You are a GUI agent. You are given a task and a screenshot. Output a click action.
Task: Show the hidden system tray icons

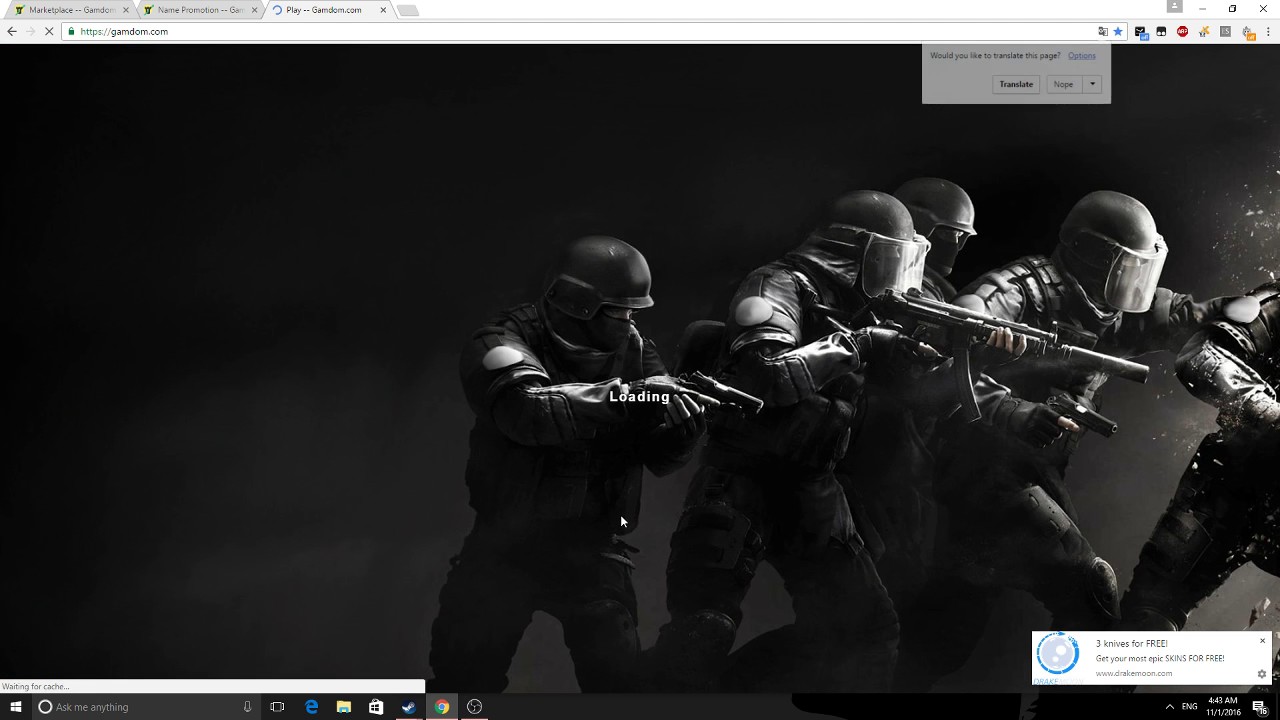(1169, 707)
